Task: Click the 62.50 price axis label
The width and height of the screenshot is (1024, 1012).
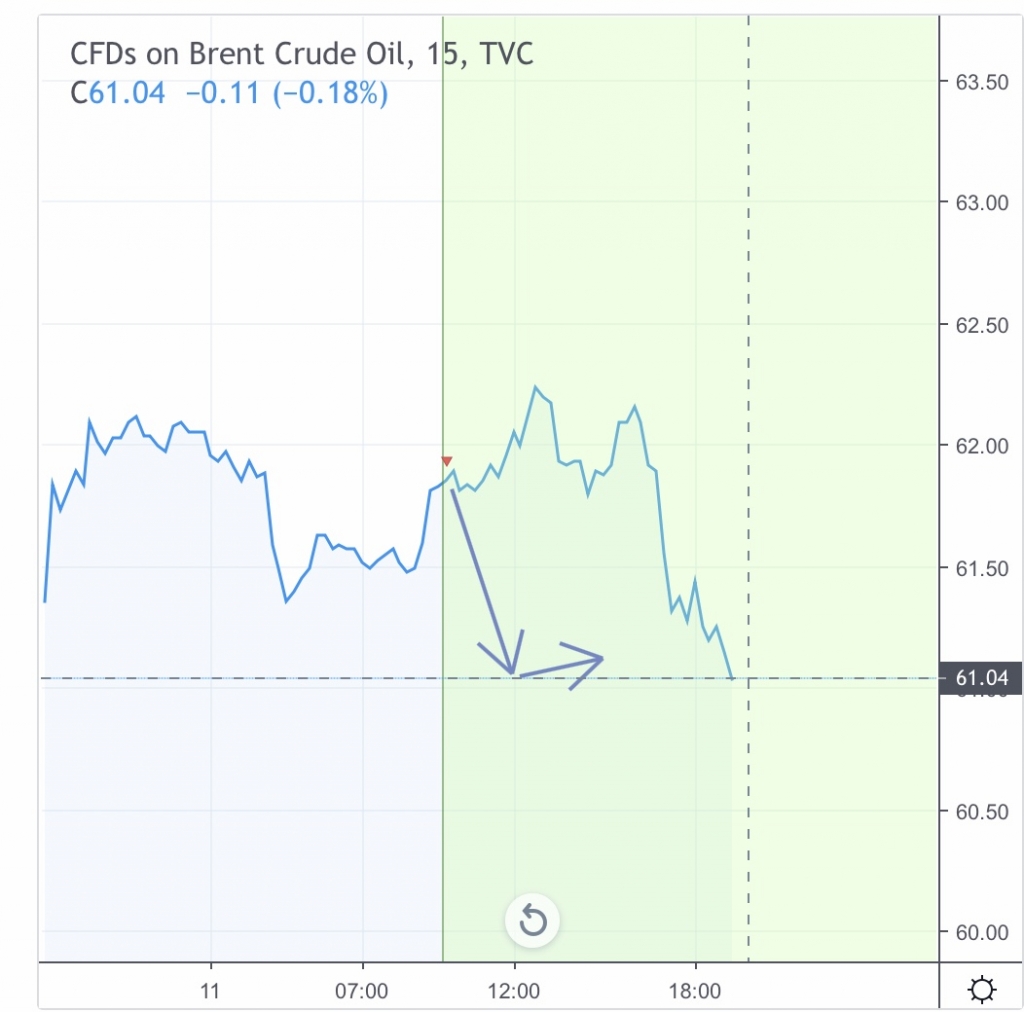Action: (x=981, y=325)
